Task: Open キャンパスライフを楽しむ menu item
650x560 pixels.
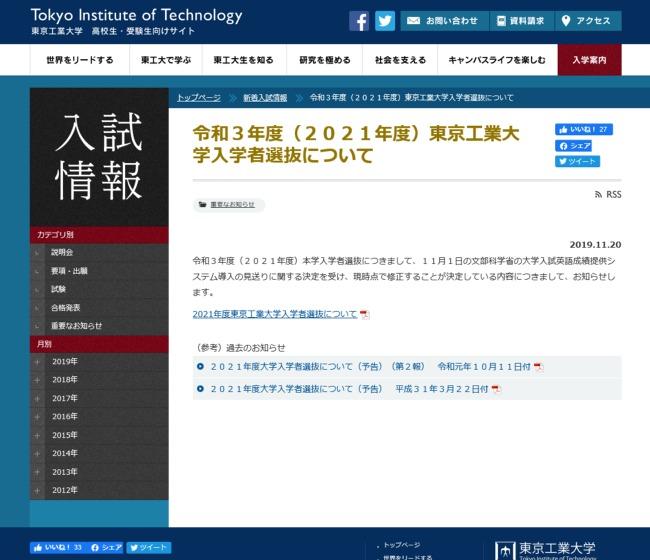Action: [x=497, y=60]
